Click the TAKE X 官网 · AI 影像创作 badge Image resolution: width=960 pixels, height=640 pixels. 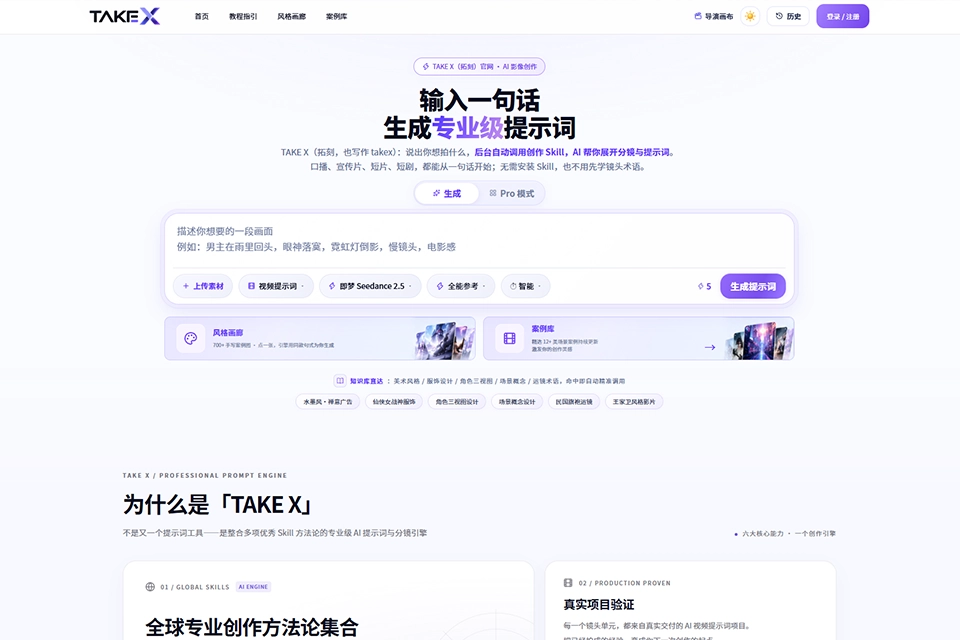479,66
